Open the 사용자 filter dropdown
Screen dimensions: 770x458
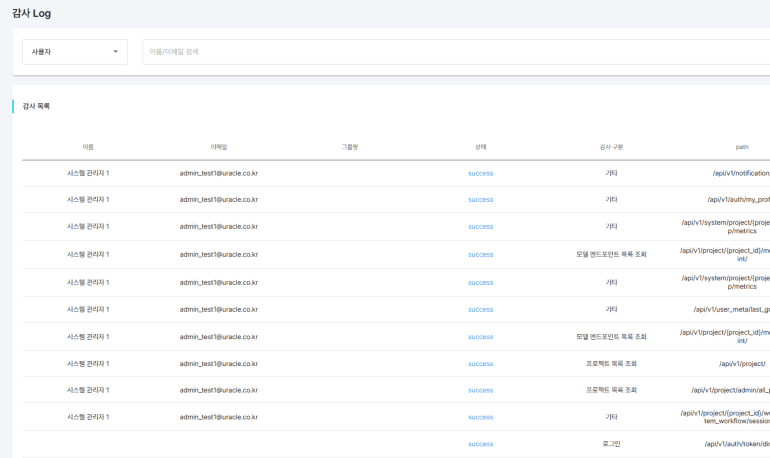(x=75, y=52)
